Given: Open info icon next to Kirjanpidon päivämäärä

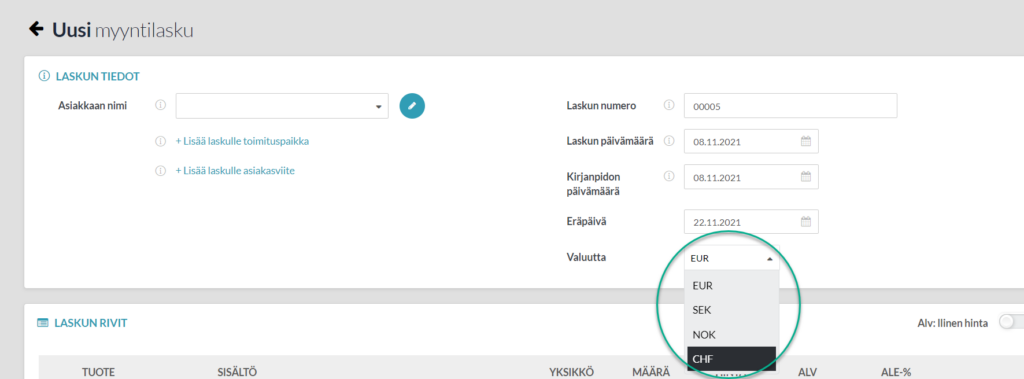Looking at the screenshot, I should point(669,176).
